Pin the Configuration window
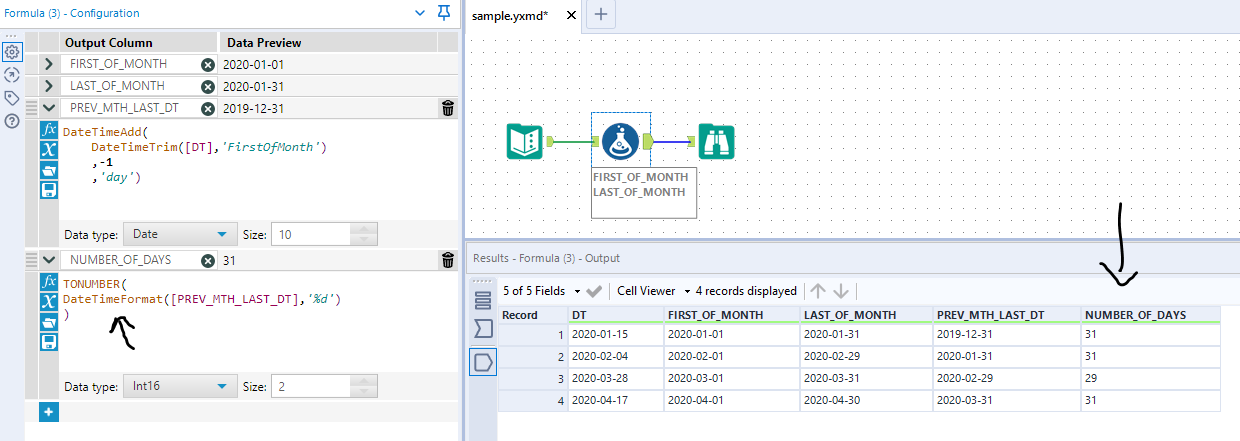This screenshot has width=1240, height=441. tap(444, 13)
